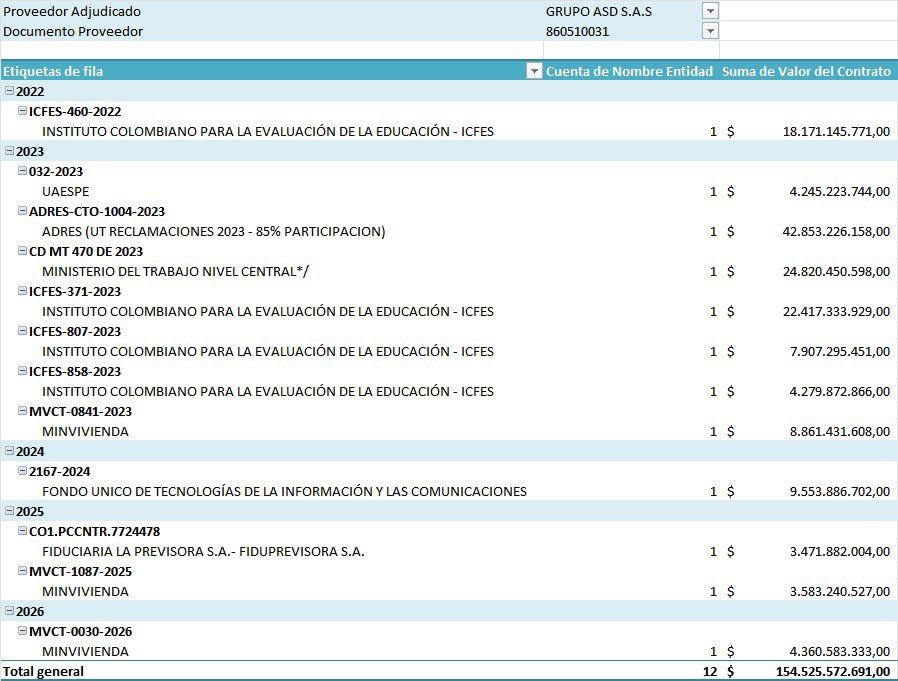
Task: Select the GRUPO ASD S.A.S value cell
Action: [x=631, y=11]
